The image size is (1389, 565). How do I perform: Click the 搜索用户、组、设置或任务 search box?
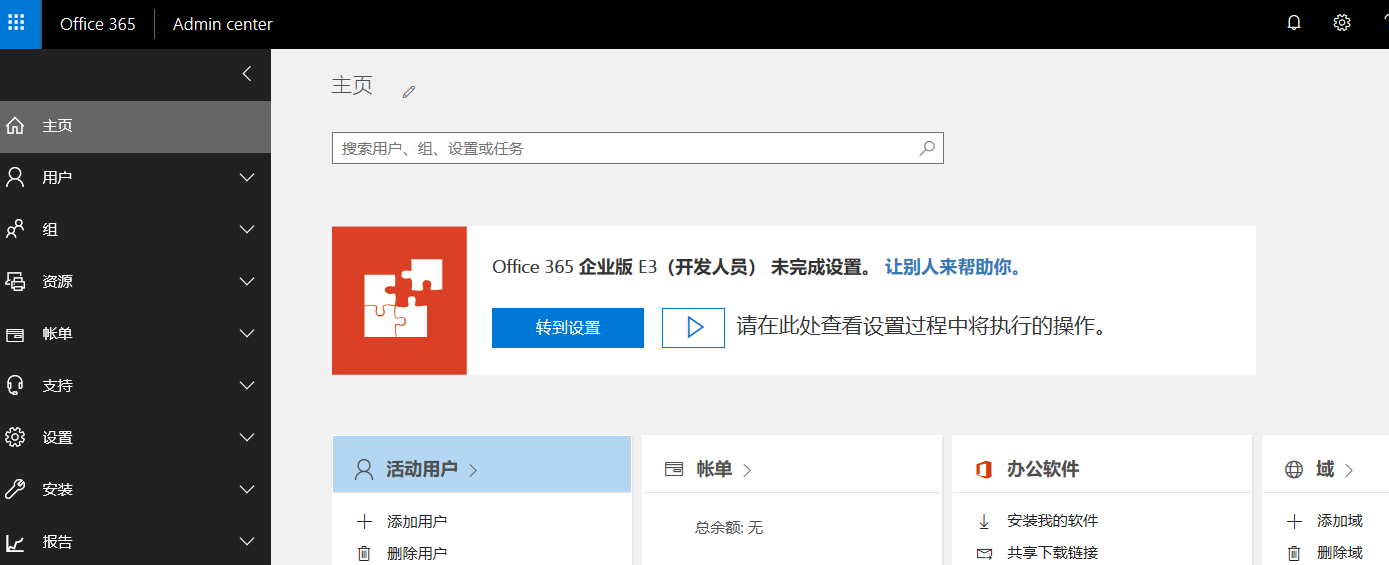(638, 148)
